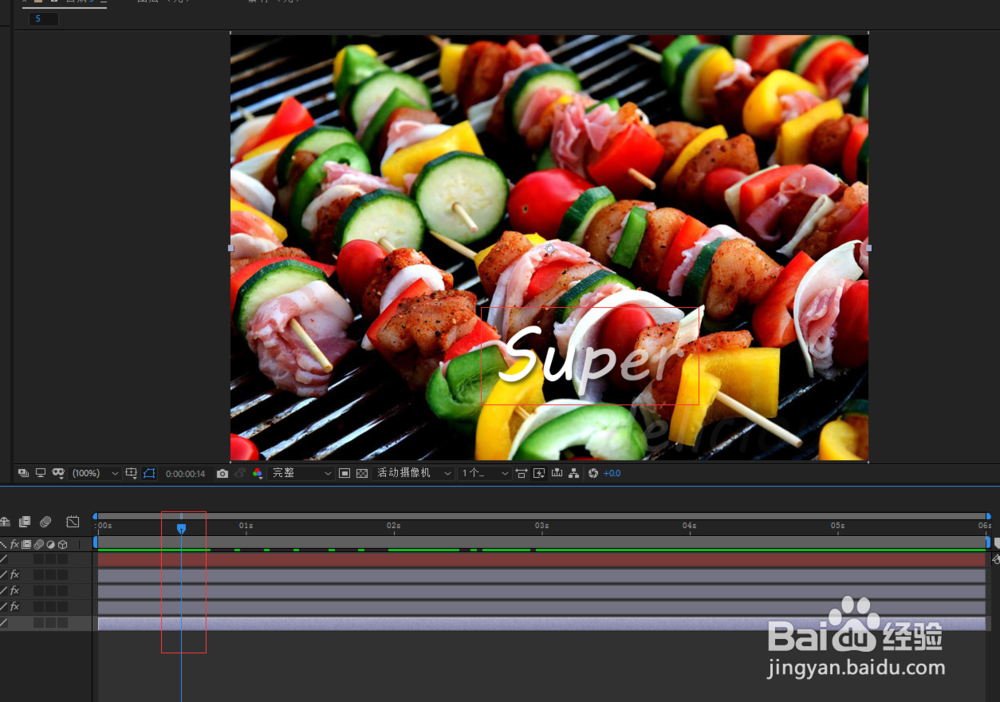
Task: Toggle quality switch on the red top layer
Action: click(x=4, y=559)
